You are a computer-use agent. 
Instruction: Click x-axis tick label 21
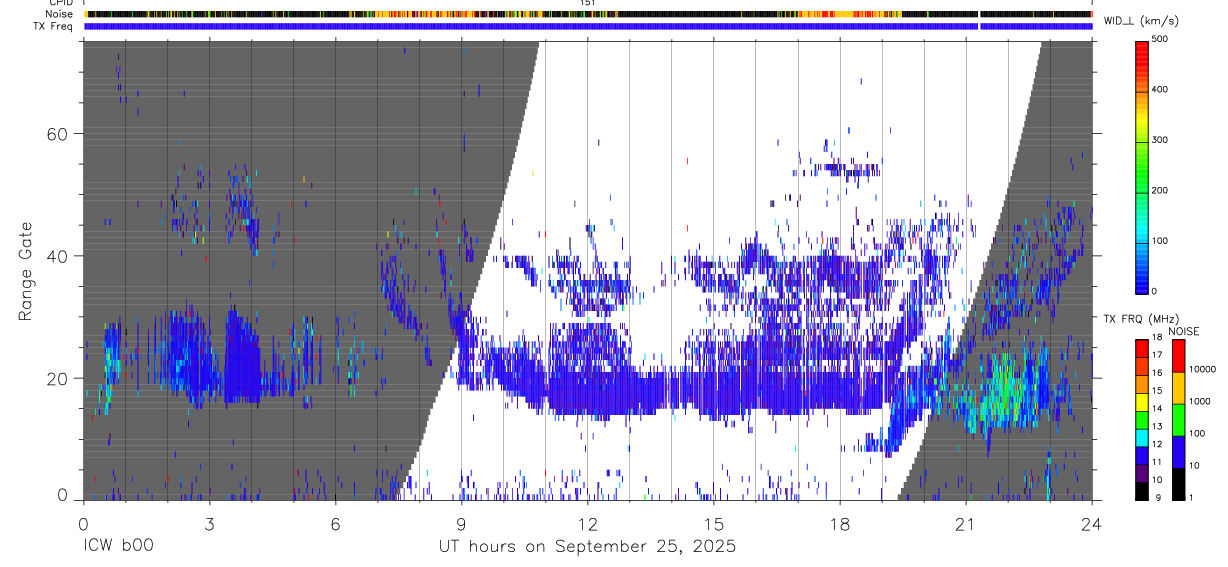click(966, 523)
